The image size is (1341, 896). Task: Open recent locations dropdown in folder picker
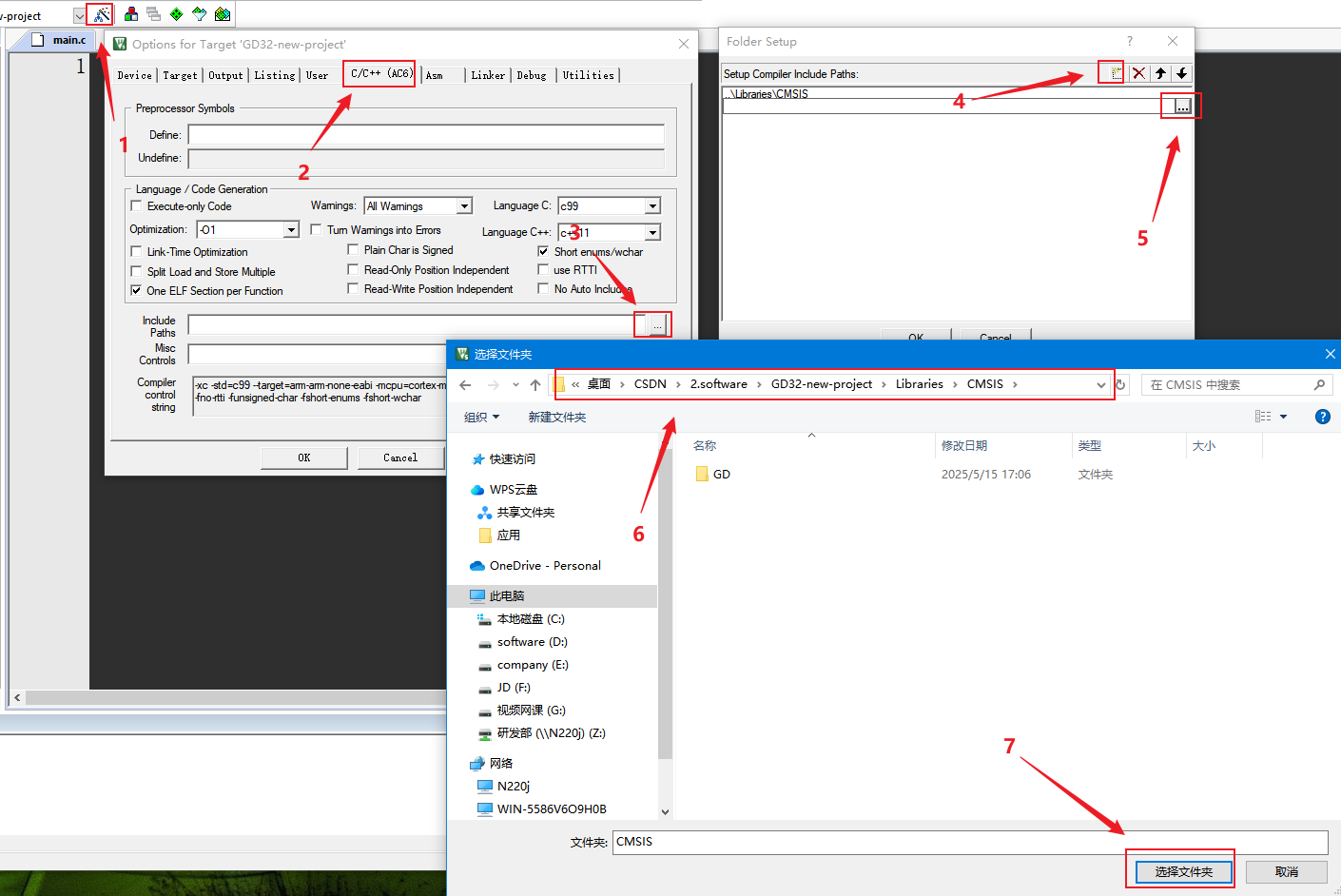(x=515, y=384)
